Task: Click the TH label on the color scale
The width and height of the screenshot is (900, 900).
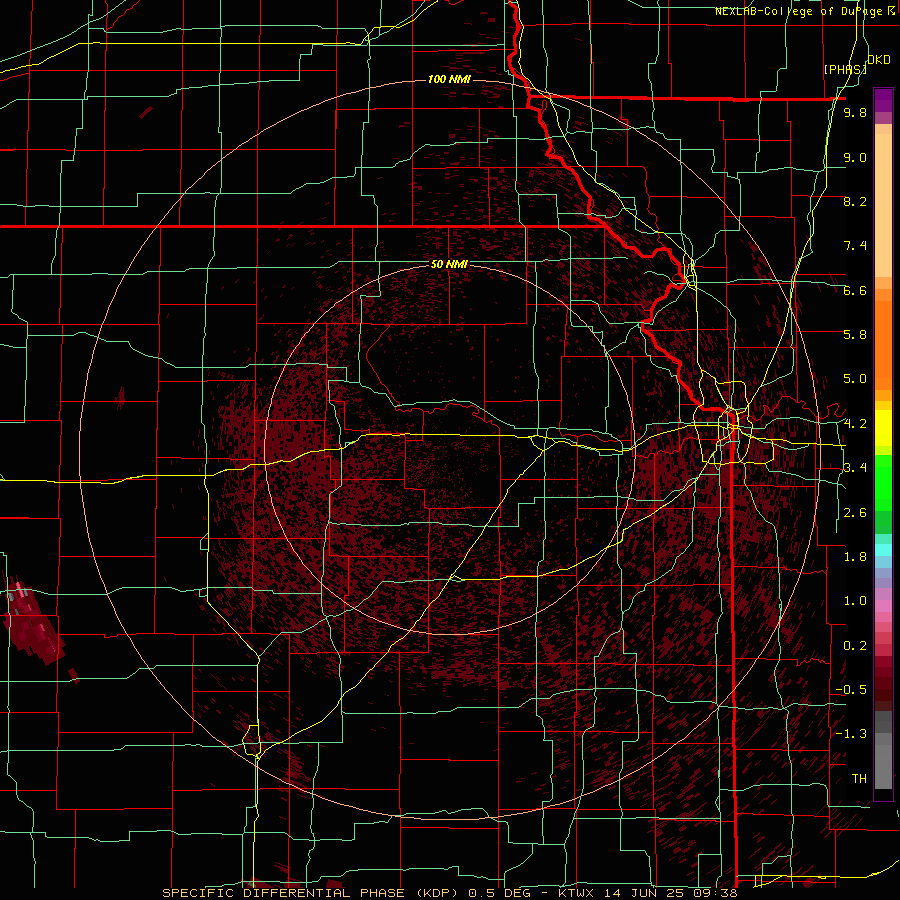Action: pos(859,779)
